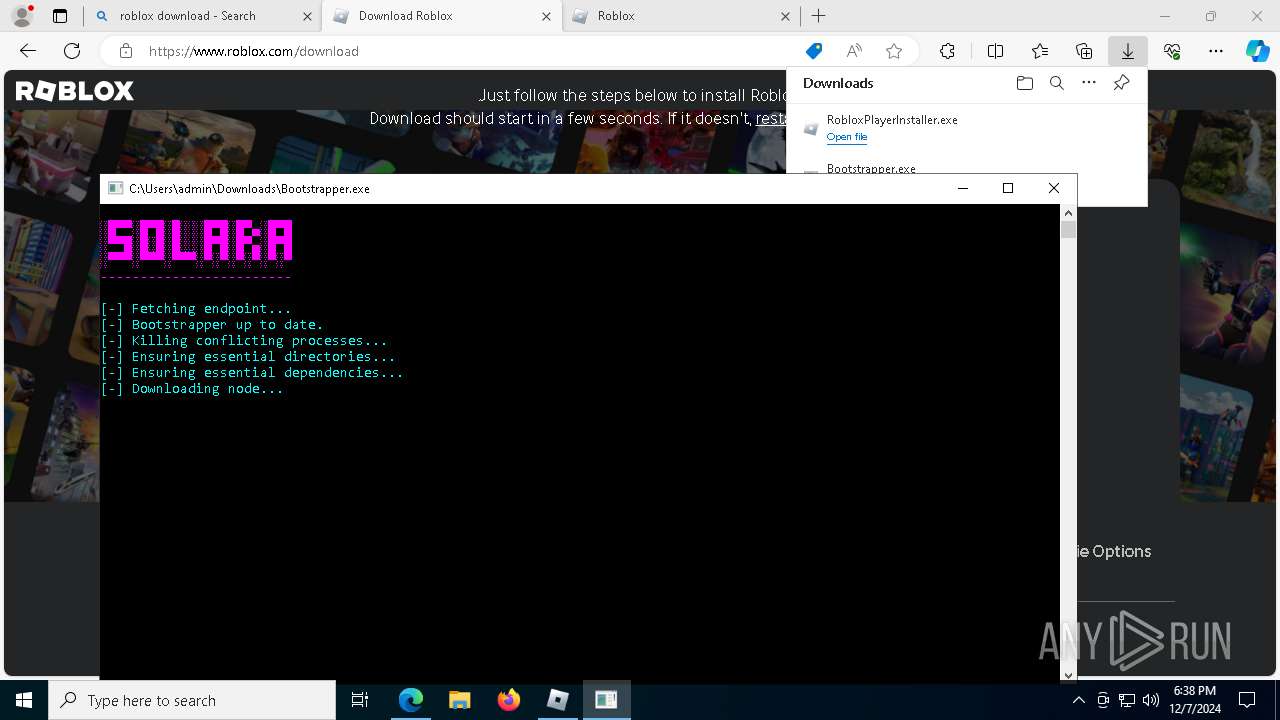Open a new browser tab
This screenshot has height=720, width=1280.
(819, 16)
